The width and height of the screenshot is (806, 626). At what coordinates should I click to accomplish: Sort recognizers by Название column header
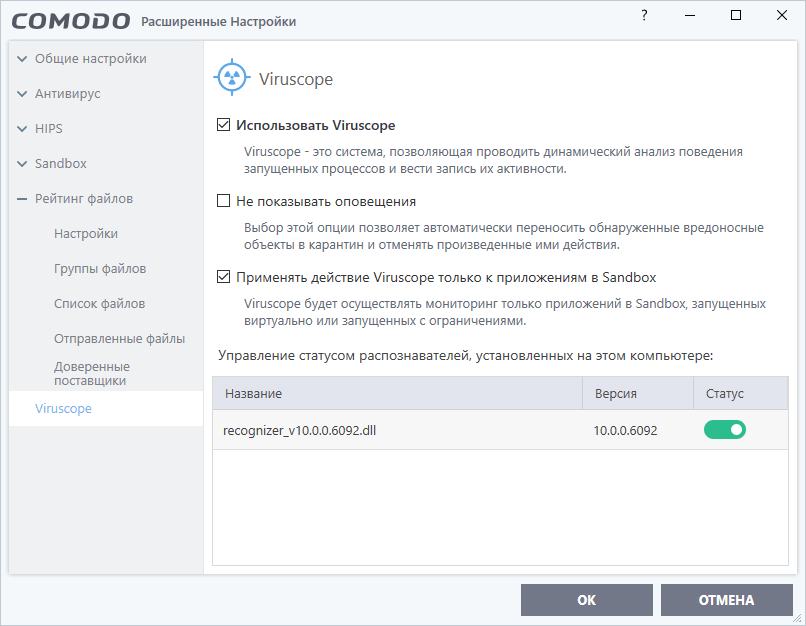pyautogui.click(x=254, y=394)
